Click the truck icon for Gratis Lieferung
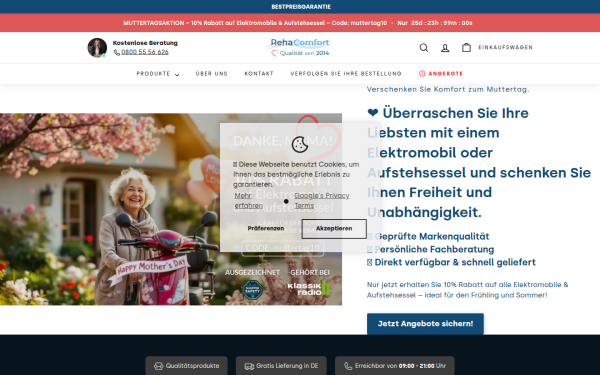This screenshot has height=375, width=600. [249, 366]
